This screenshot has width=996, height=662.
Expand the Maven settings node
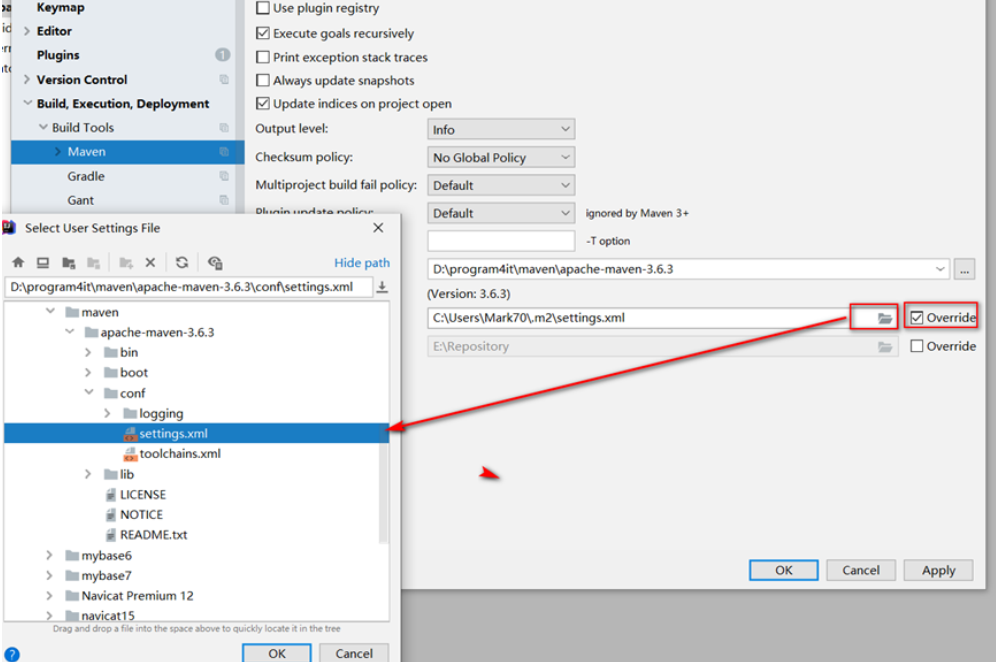58,151
